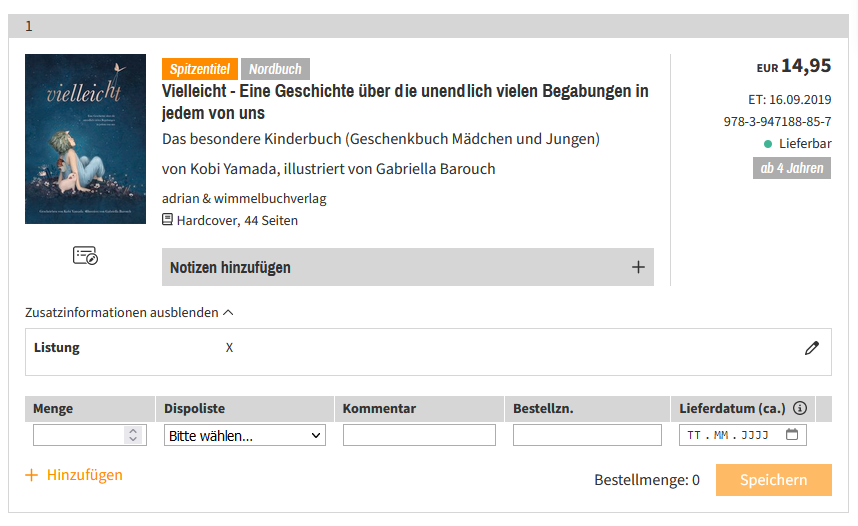Viewport: 858px width, 526px height.
Task: Expand the Notizen hinzufügen panel
Action: click(408, 267)
